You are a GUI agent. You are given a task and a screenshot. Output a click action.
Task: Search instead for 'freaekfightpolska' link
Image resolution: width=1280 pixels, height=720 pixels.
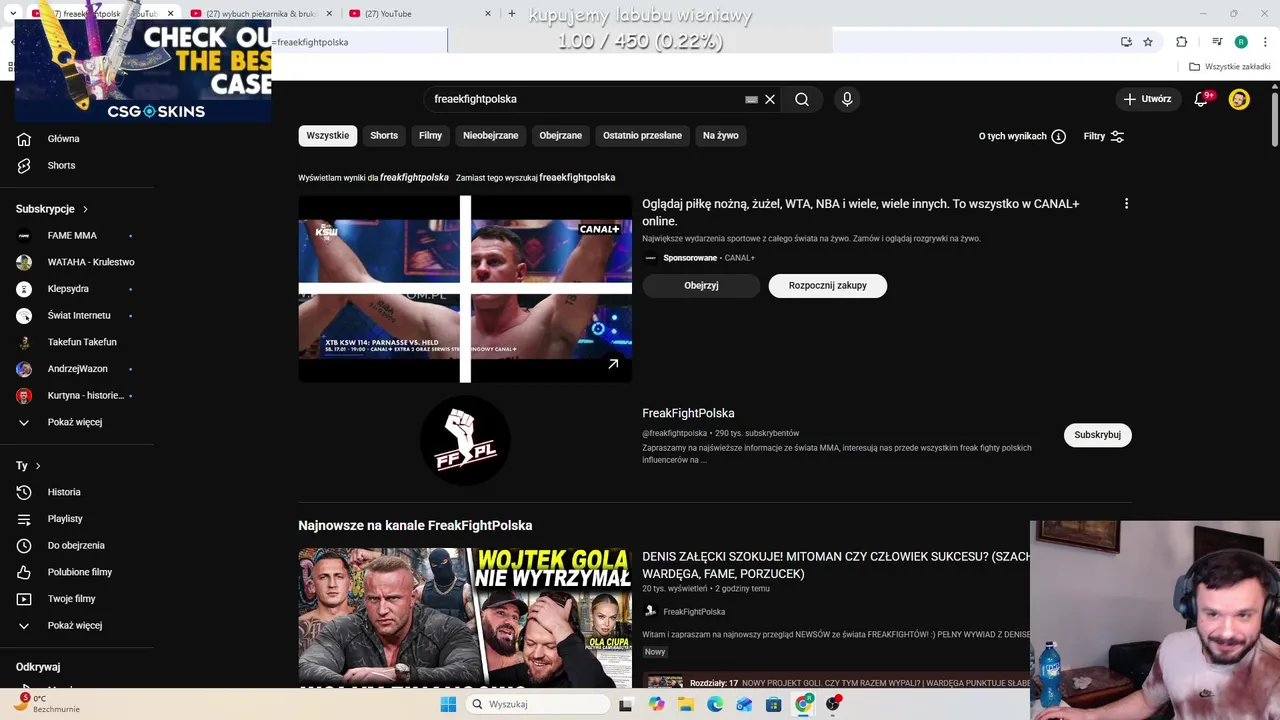tap(577, 177)
